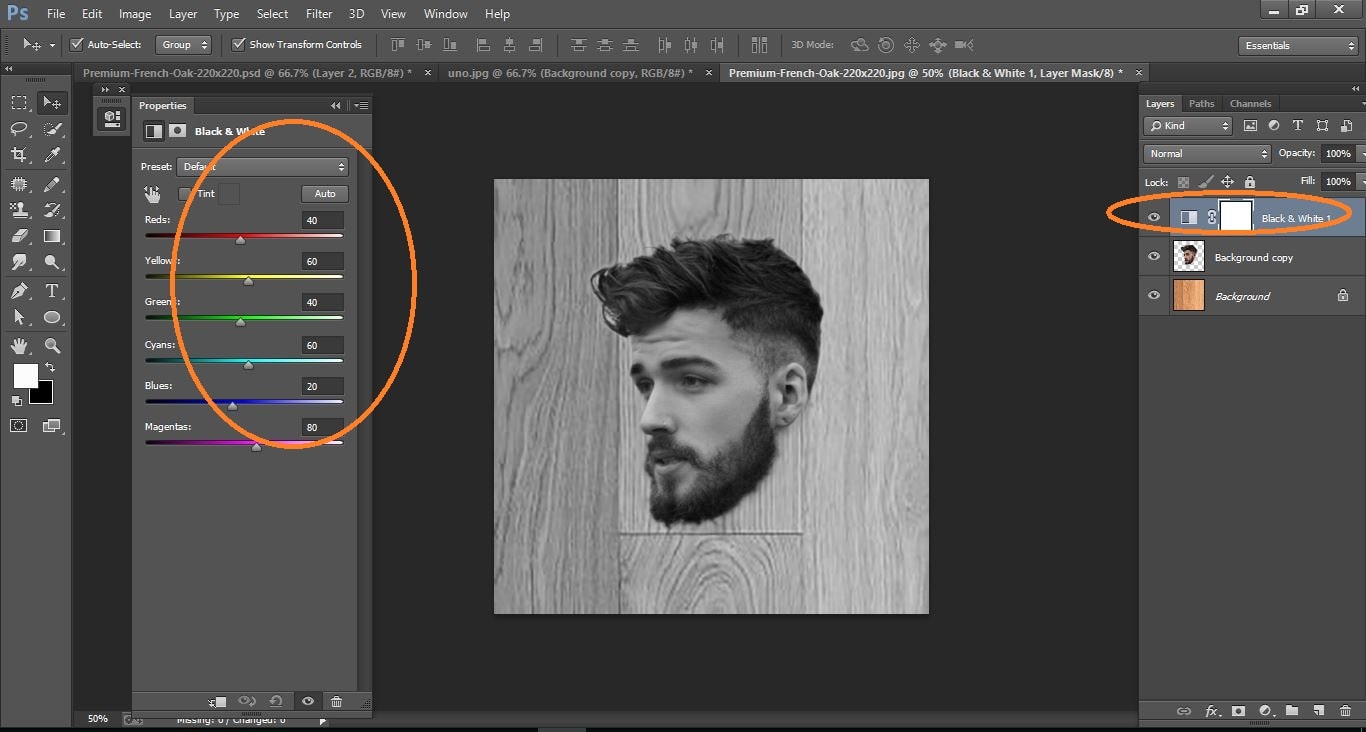The width and height of the screenshot is (1366, 732).
Task: Toggle Show Transform Controls off
Action: [238, 44]
